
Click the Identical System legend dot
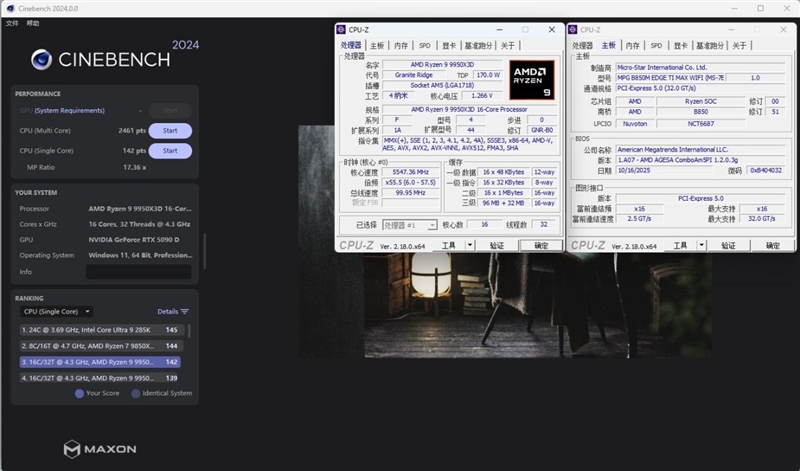pyautogui.click(x=135, y=393)
